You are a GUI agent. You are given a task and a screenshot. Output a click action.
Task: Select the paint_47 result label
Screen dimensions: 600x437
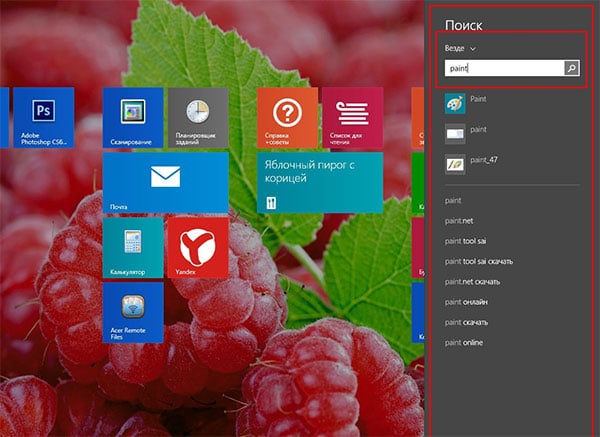[484, 160]
